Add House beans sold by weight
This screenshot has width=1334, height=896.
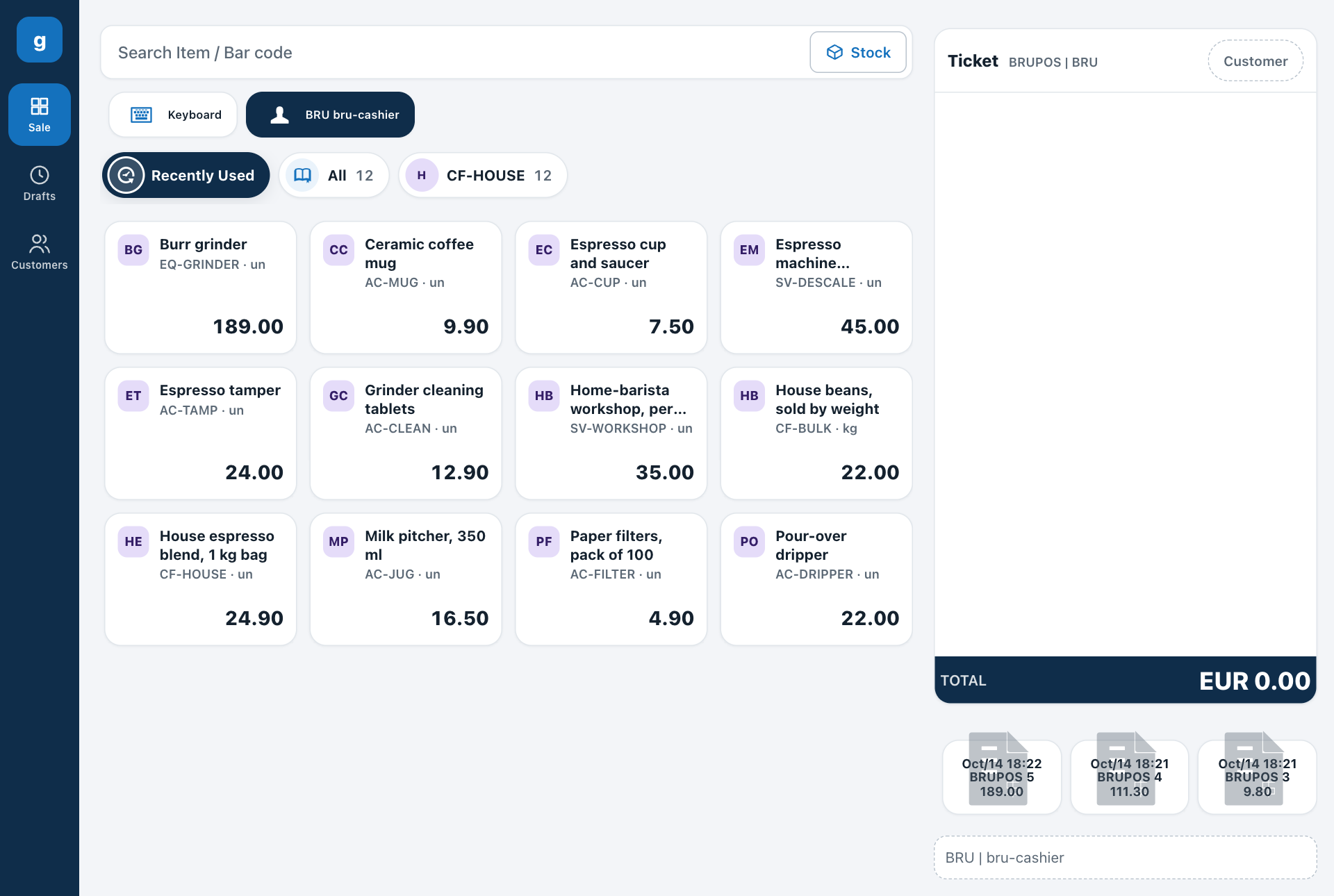pos(816,433)
